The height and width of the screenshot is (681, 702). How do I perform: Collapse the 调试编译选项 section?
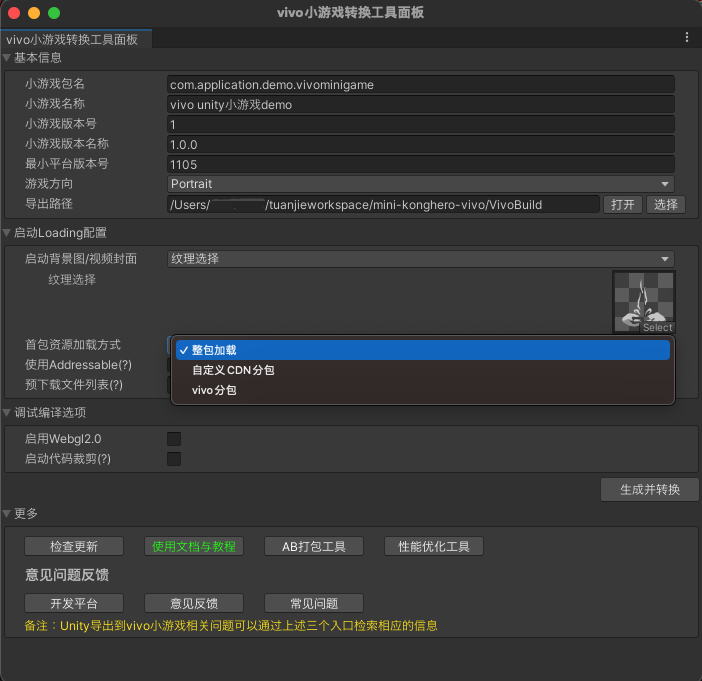click(x=9, y=413)
